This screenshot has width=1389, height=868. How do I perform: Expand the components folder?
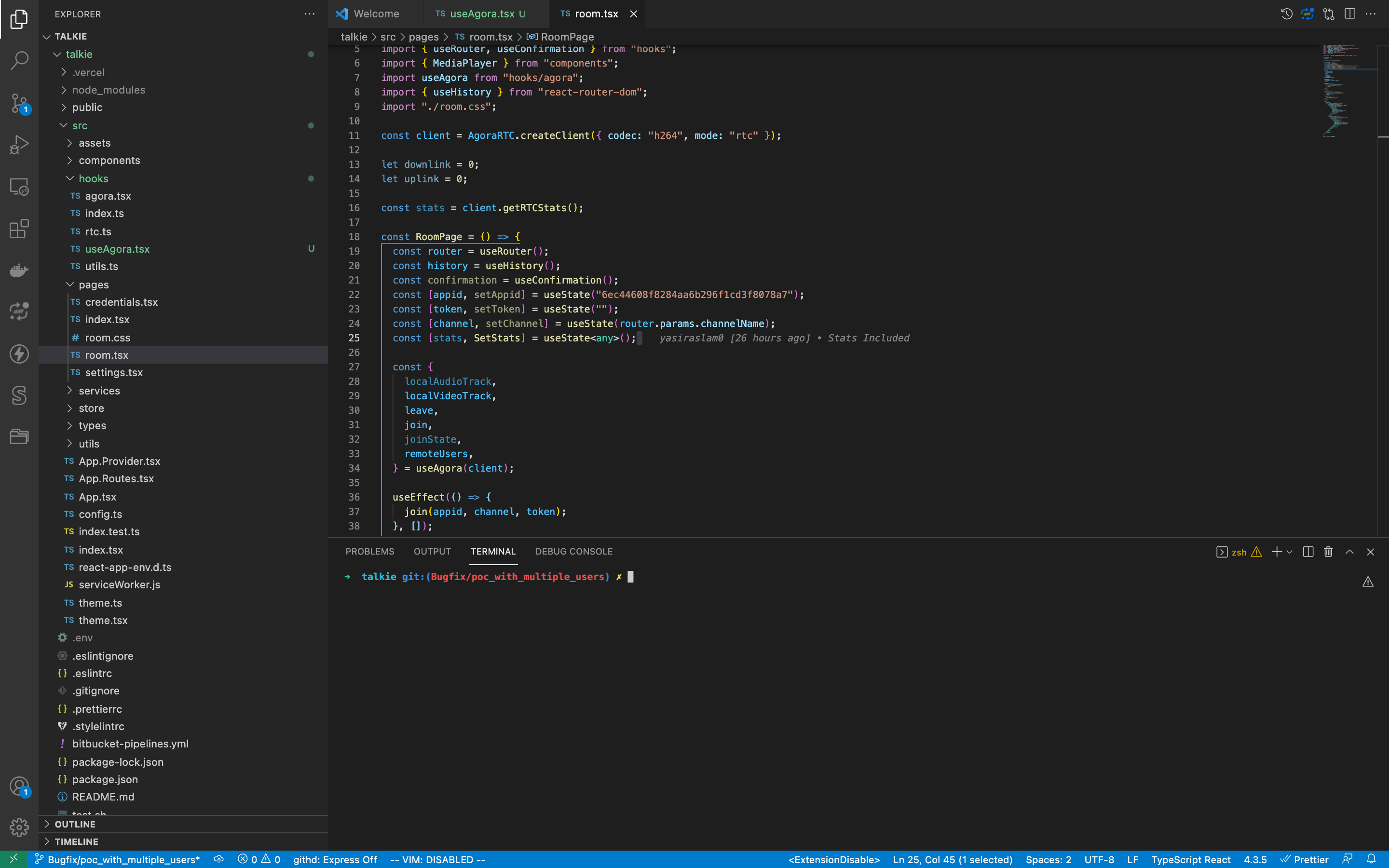coord(109,160)
